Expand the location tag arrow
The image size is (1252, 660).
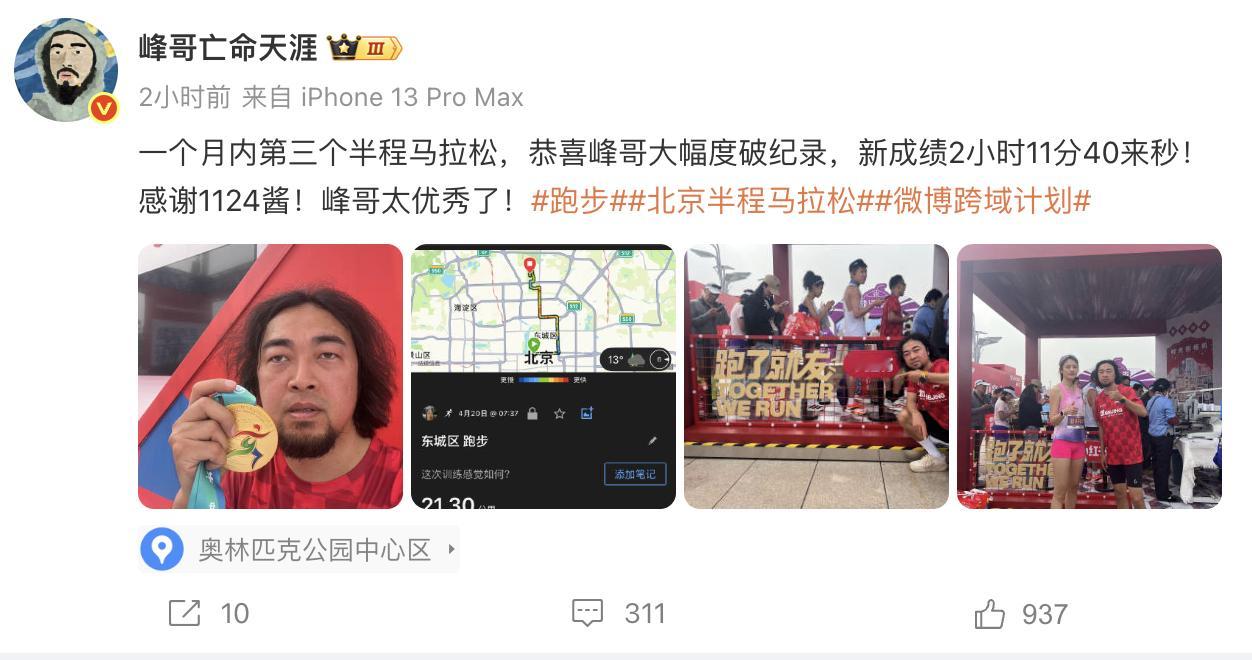pyautogui.click(x=451, y=549)
